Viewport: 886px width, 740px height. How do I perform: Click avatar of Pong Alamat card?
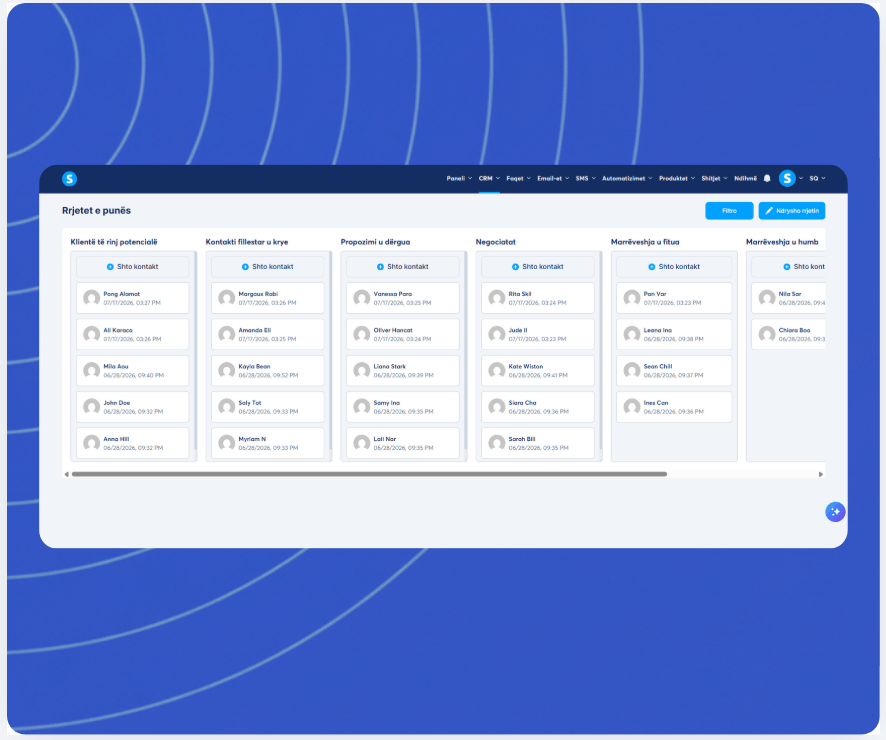(92, 298)
